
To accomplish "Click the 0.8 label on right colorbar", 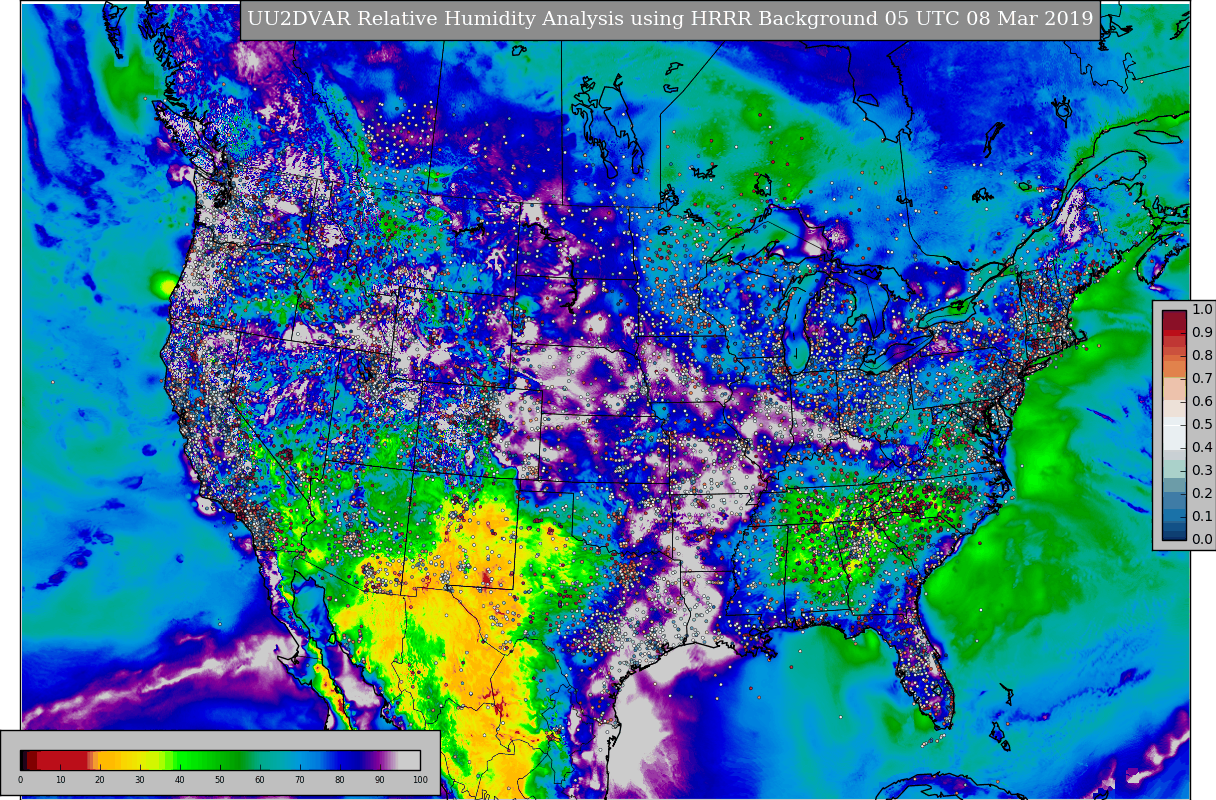I will (x=1202, y=355).
